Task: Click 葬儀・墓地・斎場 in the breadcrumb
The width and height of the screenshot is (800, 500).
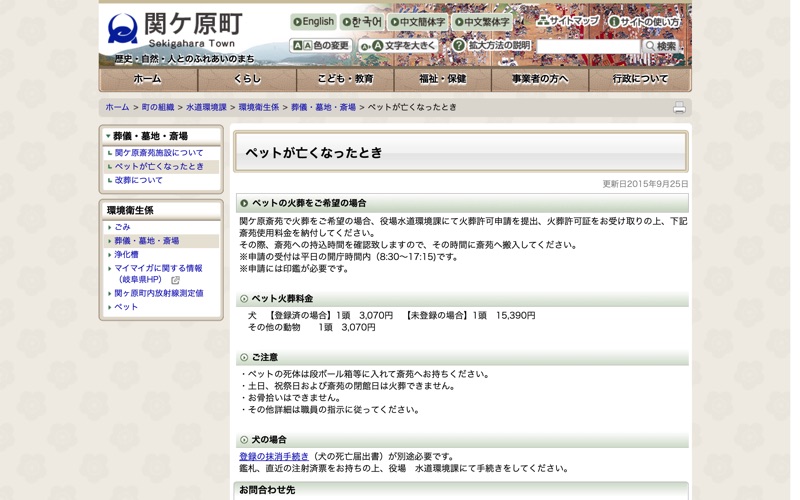Action: (x=323, y=107)
